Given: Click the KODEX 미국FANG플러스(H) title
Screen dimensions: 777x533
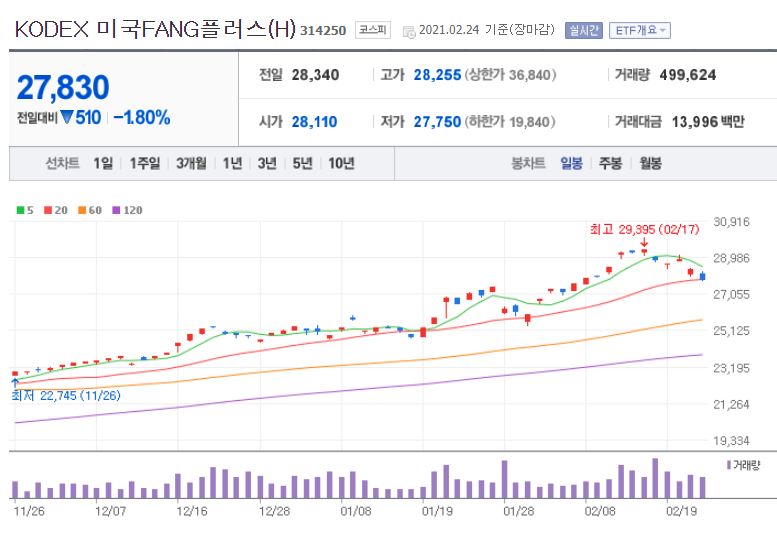Looking at the screenshot, I should 155,29.
